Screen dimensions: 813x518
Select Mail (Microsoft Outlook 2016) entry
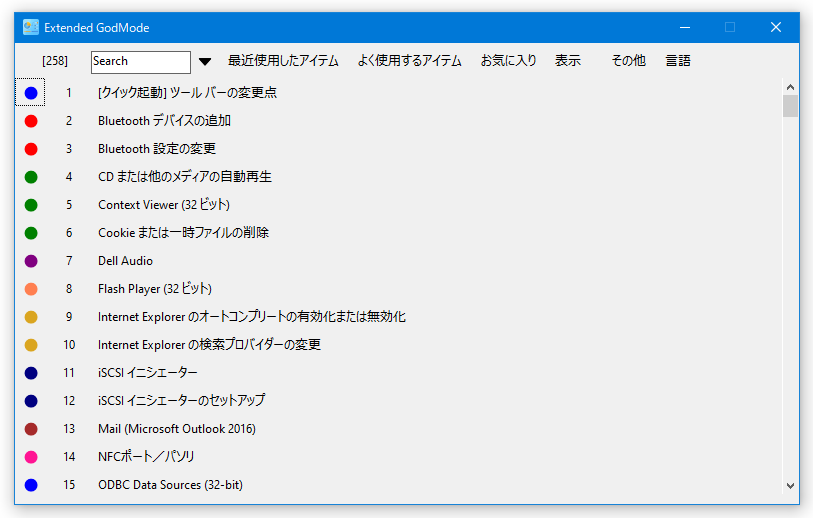pyautogui.click(x=177, y=429)
